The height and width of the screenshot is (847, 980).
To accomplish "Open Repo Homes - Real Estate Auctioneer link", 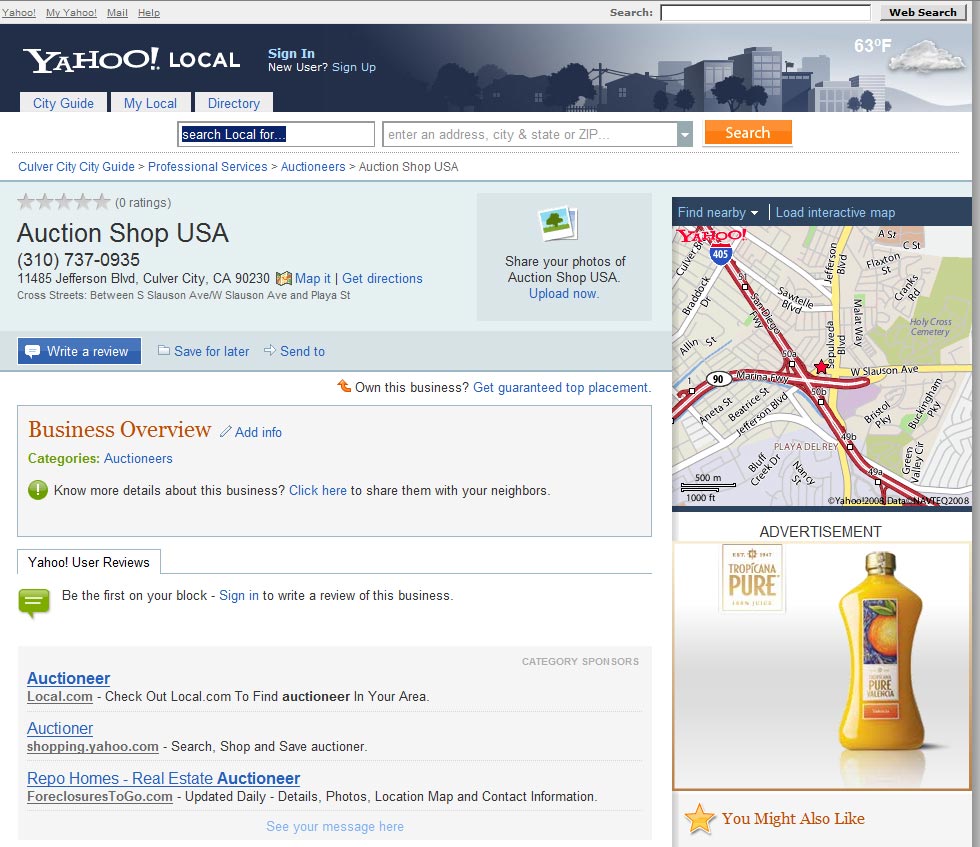I will [164, 778].
